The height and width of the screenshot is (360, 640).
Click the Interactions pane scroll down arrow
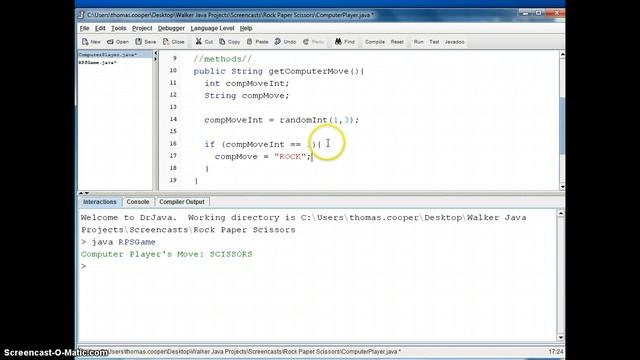560,338
